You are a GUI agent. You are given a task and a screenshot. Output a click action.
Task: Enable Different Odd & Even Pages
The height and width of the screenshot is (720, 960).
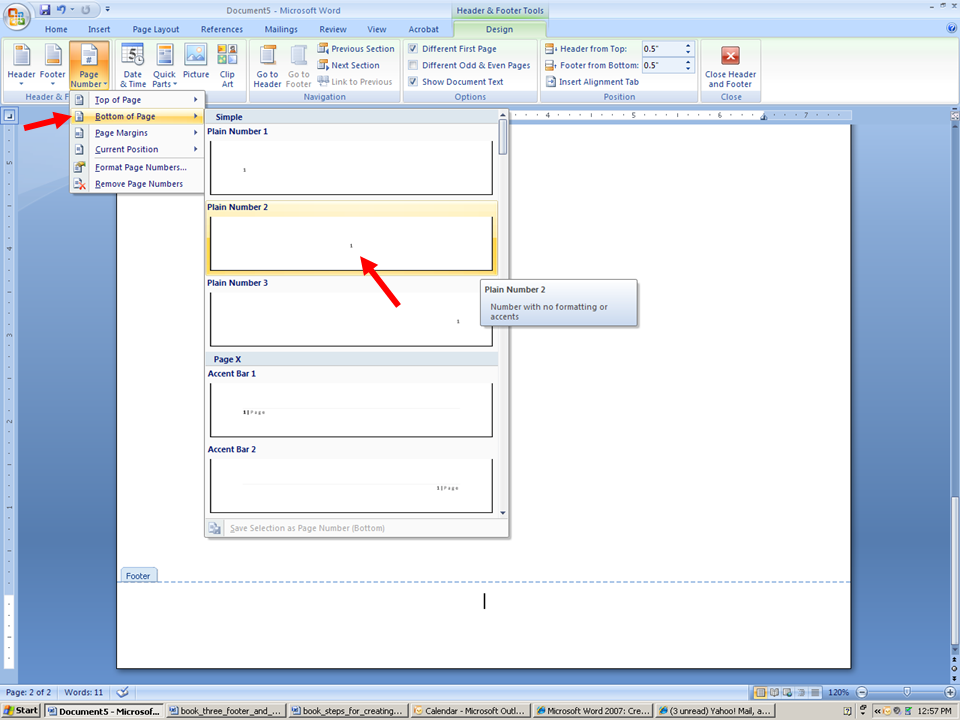pyautogui.click(x=413, y=65)
